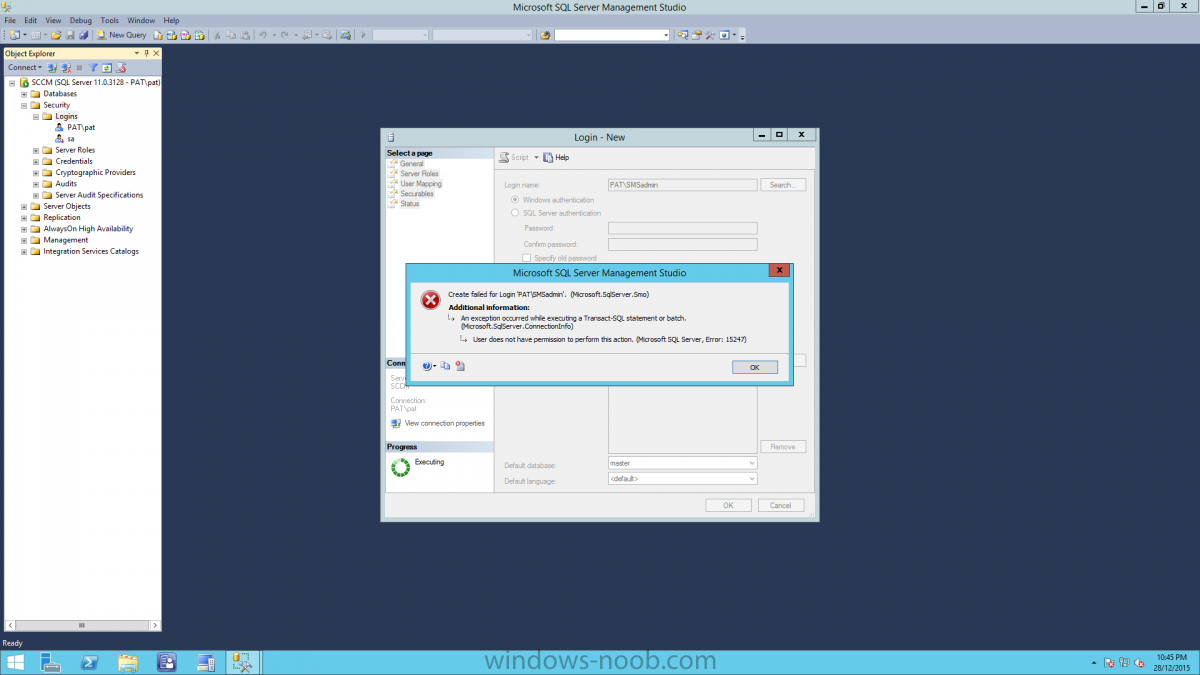Screen dimensions: 1200x675
Task: Open the Connect dropdown in Object Explorer
Action: pyautogui.click(x=25, y=68)
